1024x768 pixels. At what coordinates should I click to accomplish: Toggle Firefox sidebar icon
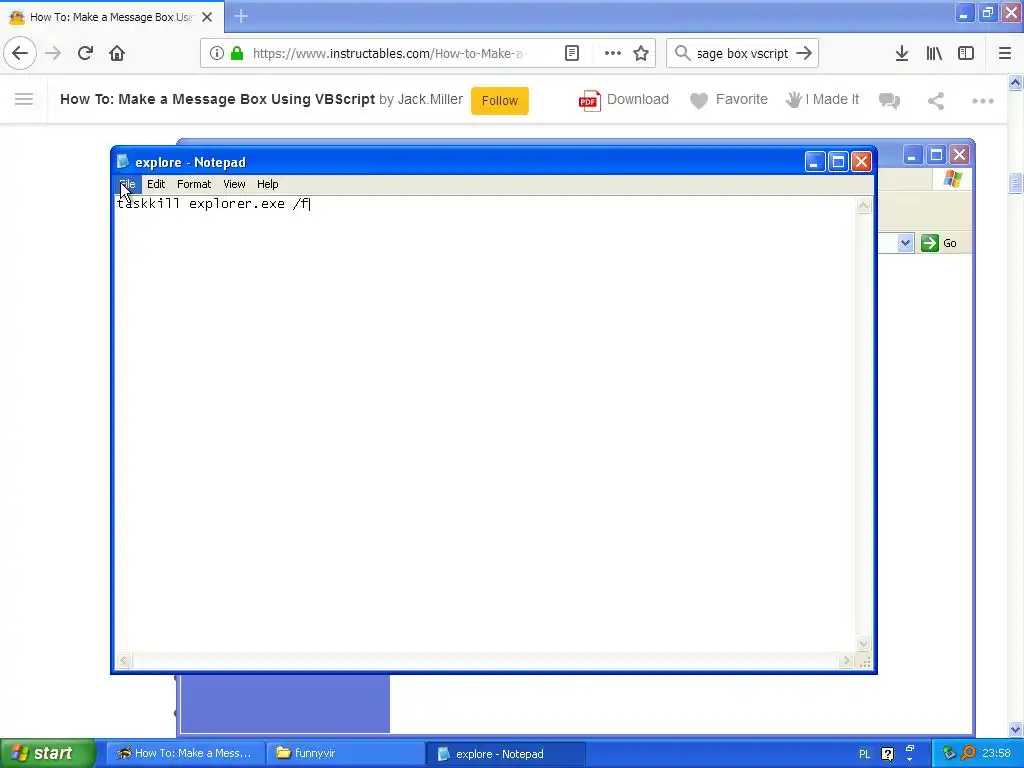coord(965,54)
